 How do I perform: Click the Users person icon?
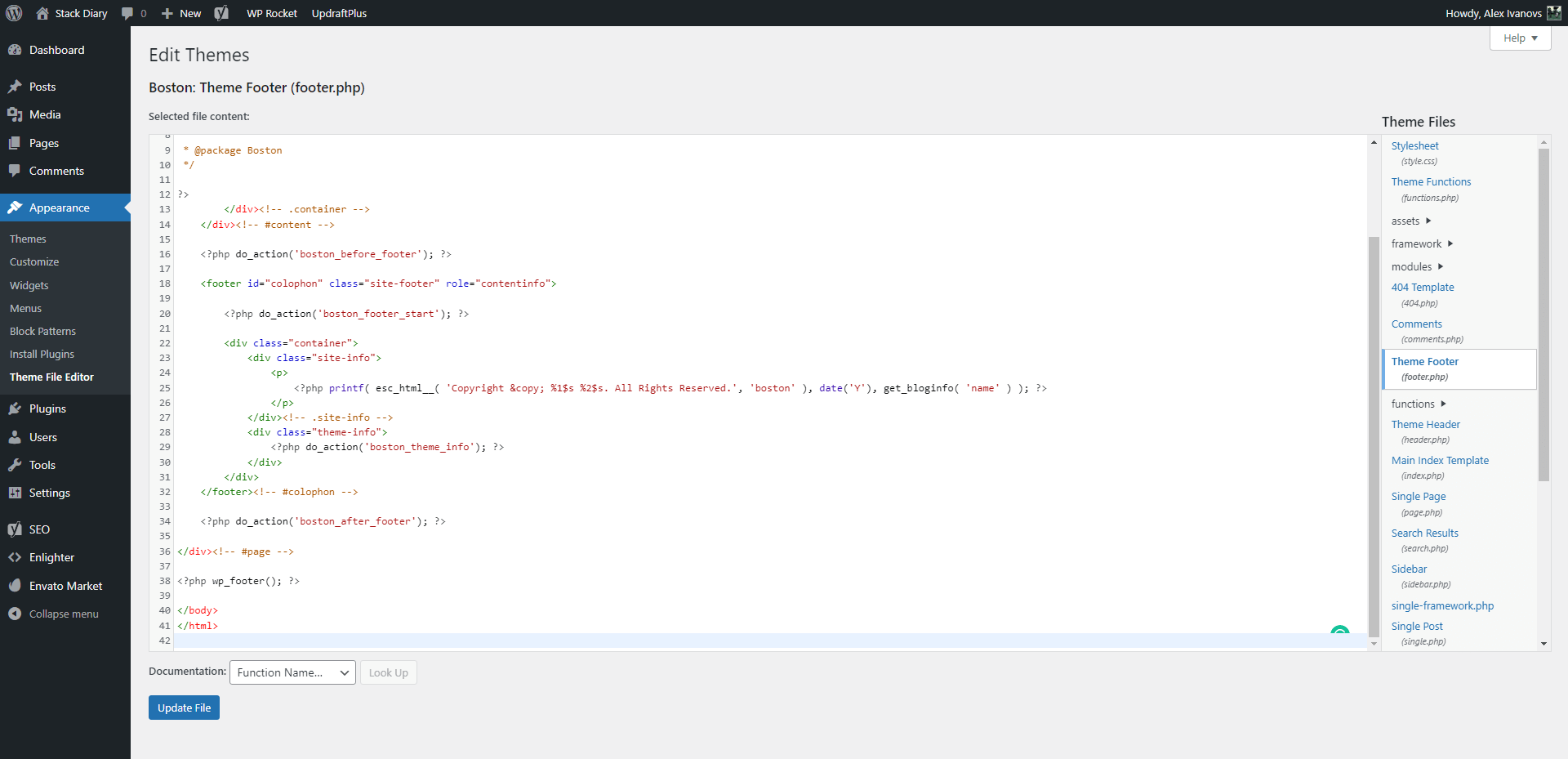tap(15, 437)
